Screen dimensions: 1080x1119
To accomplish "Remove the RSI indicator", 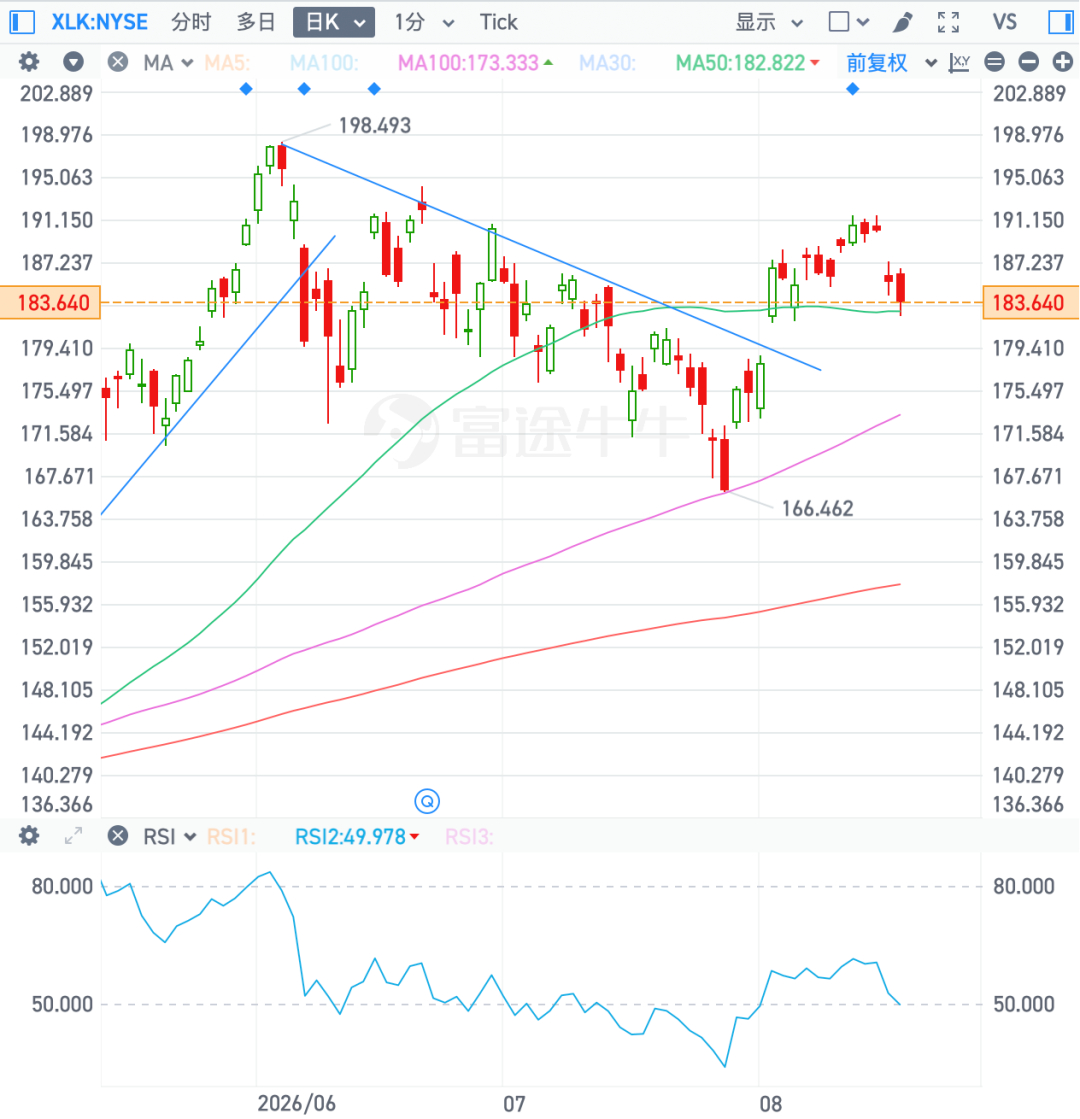I will pos(118,836).
